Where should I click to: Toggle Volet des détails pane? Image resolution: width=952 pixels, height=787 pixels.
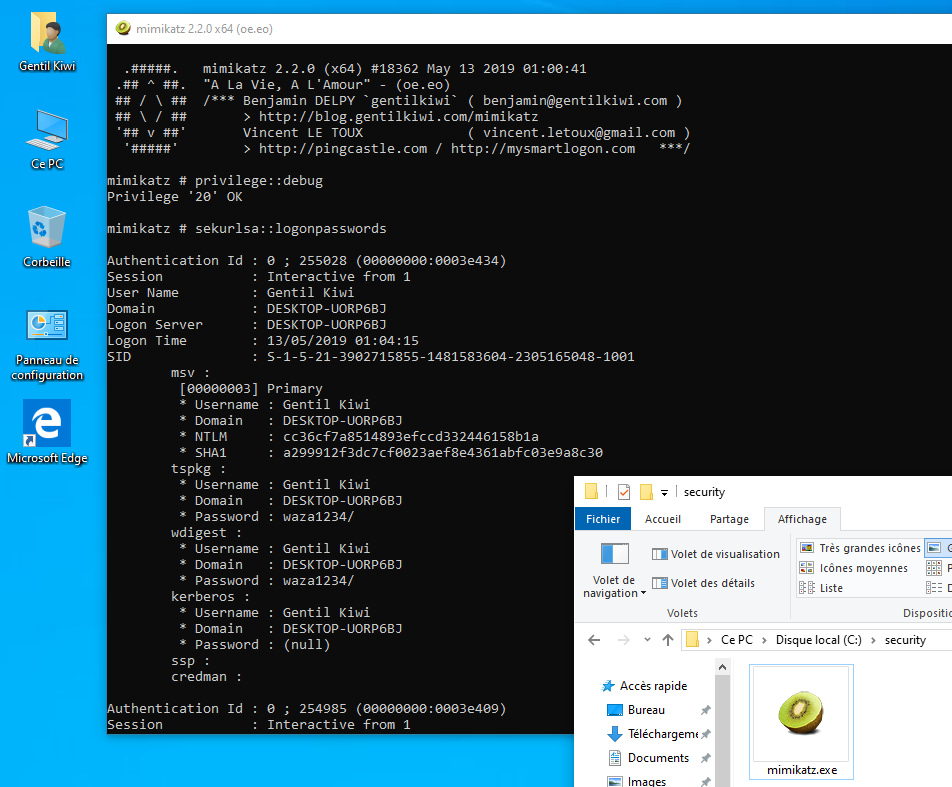[x=704, y=583]
